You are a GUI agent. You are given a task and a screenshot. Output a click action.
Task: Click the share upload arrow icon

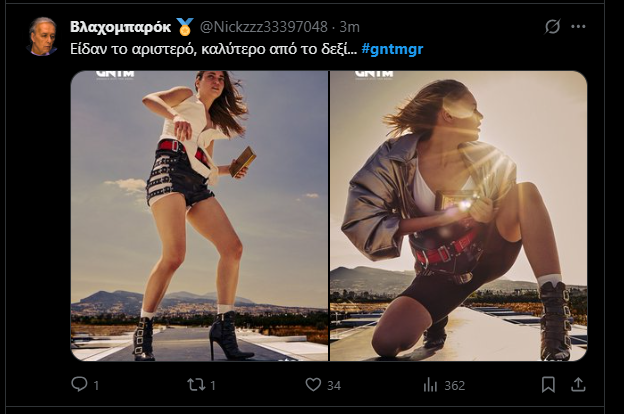[578, 384]
